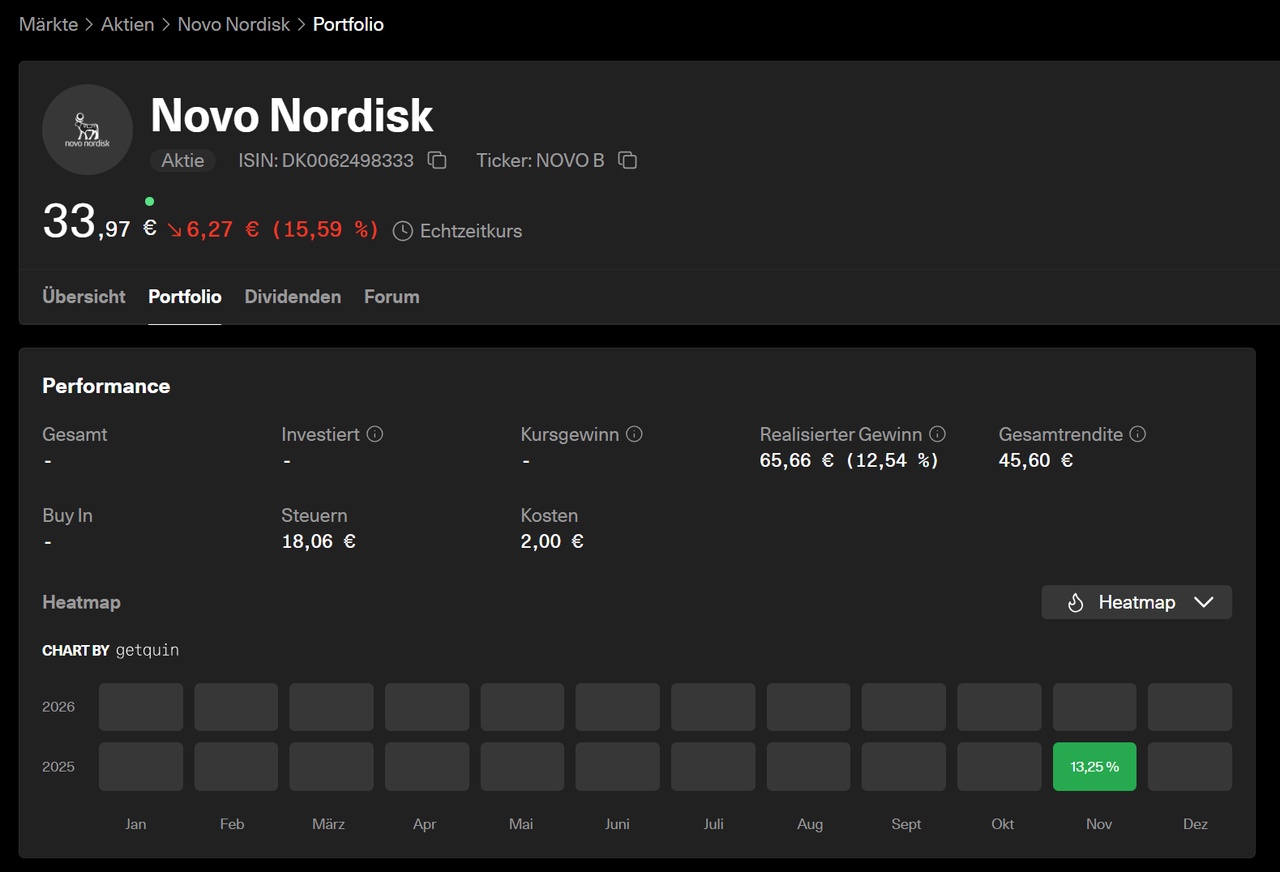Viewport: 1280px width, 872px height.
Task: Click the green November 2025 heatmap cell
Action: click(x=1094, y=767)
